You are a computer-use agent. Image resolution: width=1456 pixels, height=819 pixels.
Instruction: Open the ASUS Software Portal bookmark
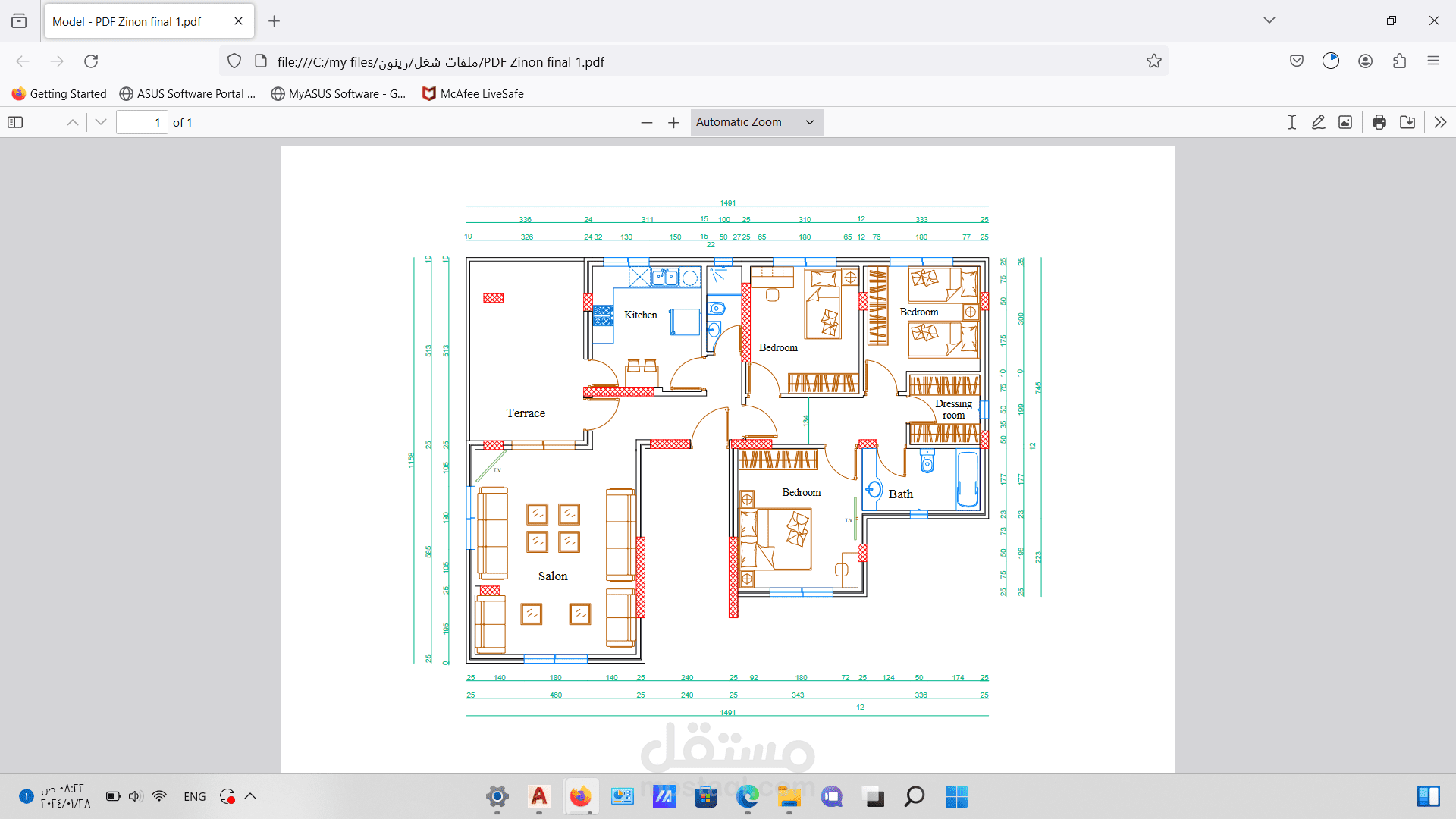(188, 94)
